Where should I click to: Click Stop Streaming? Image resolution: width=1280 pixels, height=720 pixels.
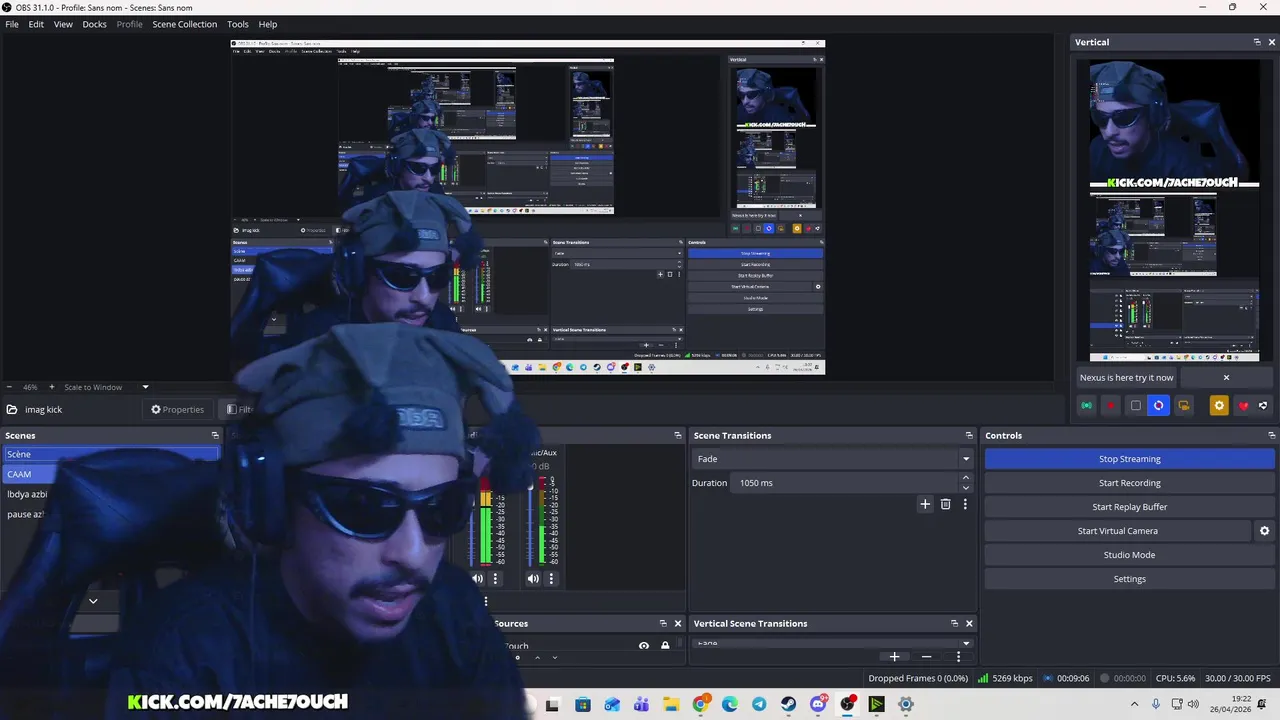coord(1129,459)
